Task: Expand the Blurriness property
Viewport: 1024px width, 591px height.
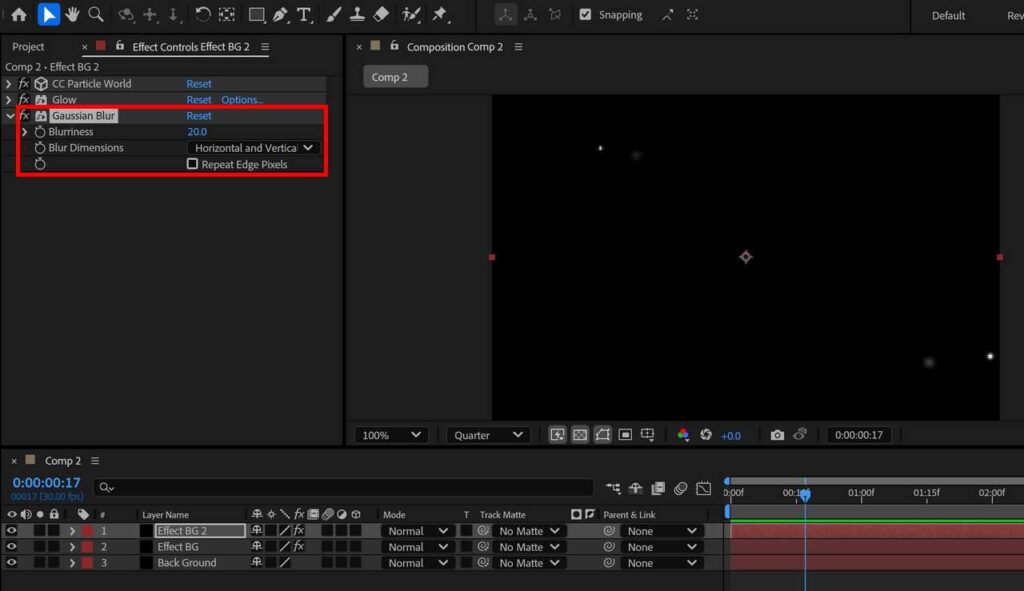Action: click(x=24, y=132)
